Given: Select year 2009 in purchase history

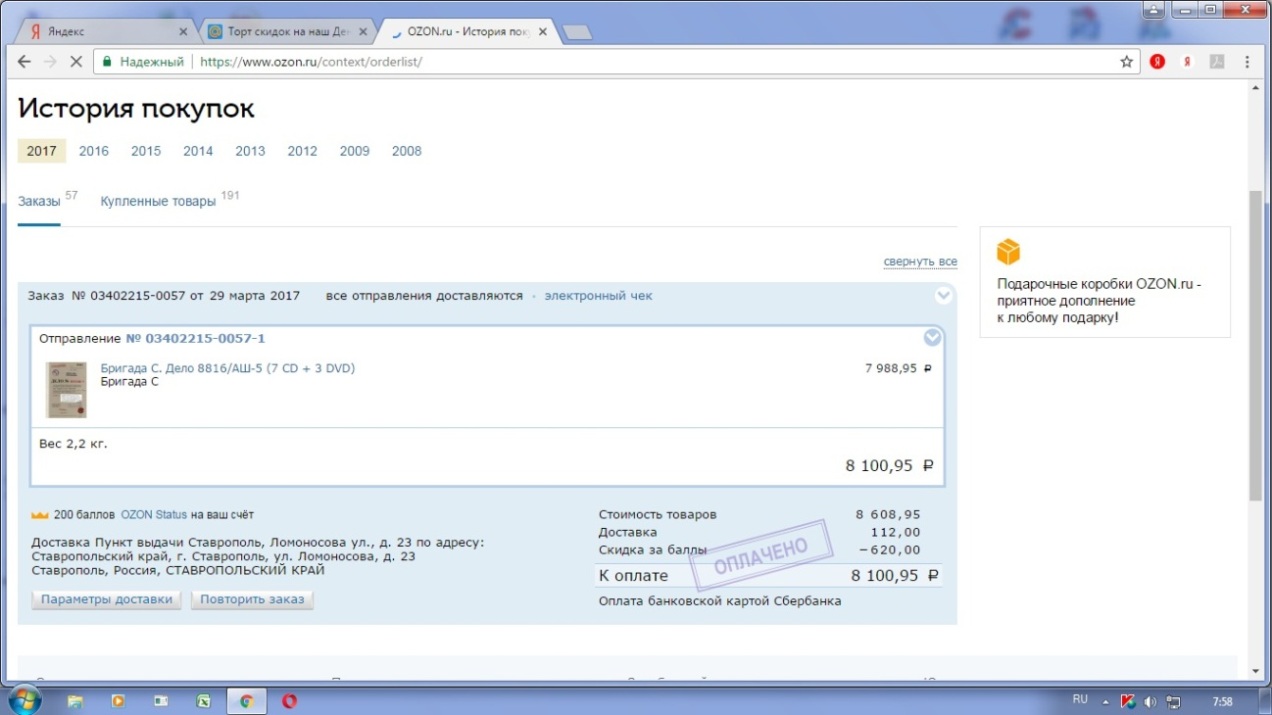Looking at the screenshot, I should point(354,151).
